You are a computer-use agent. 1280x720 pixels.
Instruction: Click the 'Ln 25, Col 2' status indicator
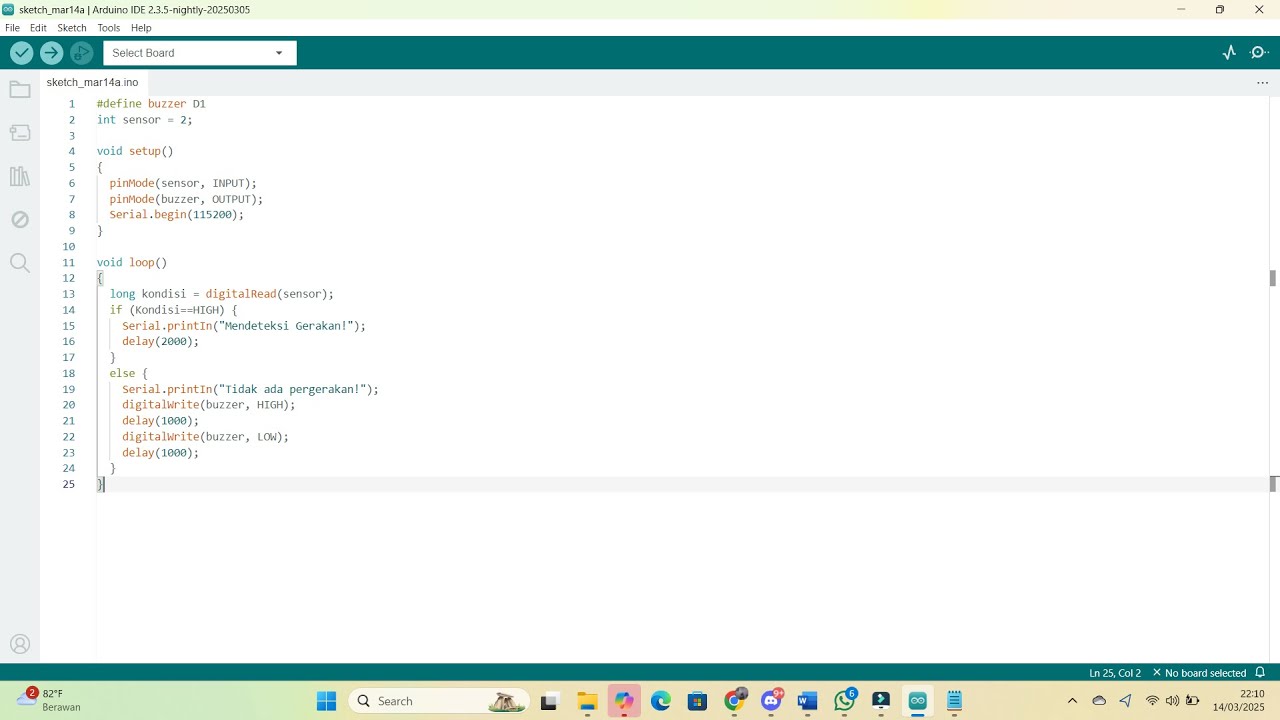pyautogui.click(x=1115, y=673)
